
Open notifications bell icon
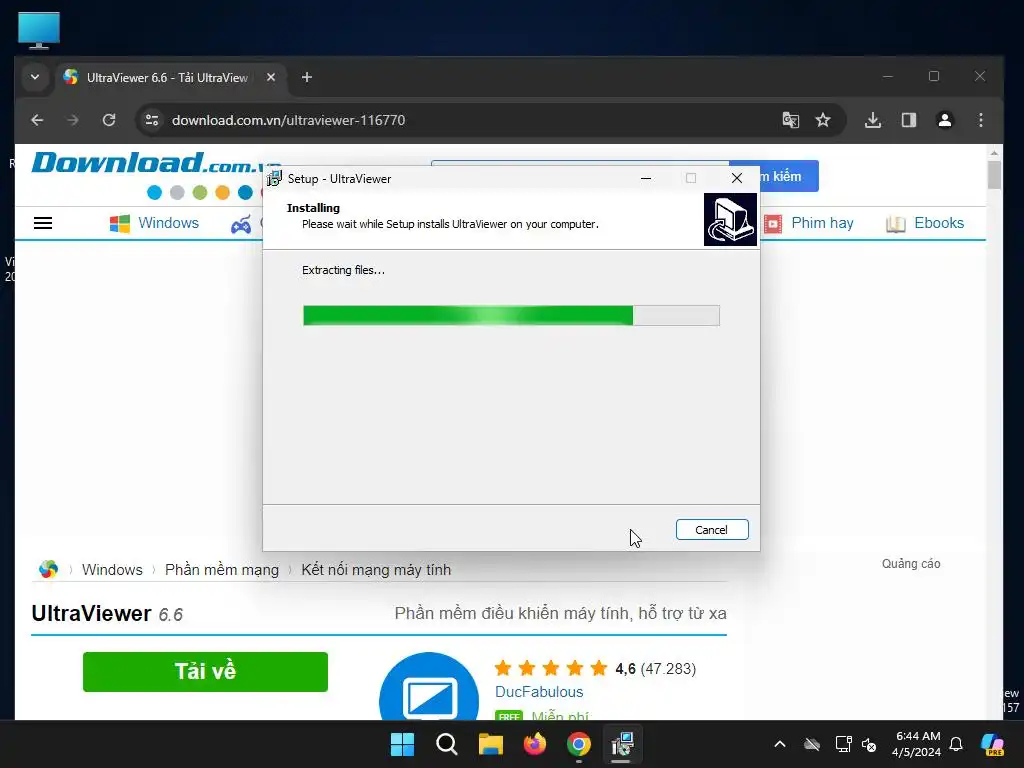(956, 744)
